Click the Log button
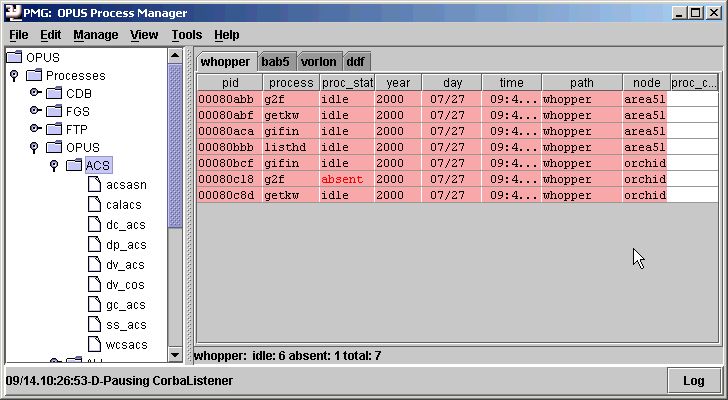728x400 pixels. coord(693,381)
